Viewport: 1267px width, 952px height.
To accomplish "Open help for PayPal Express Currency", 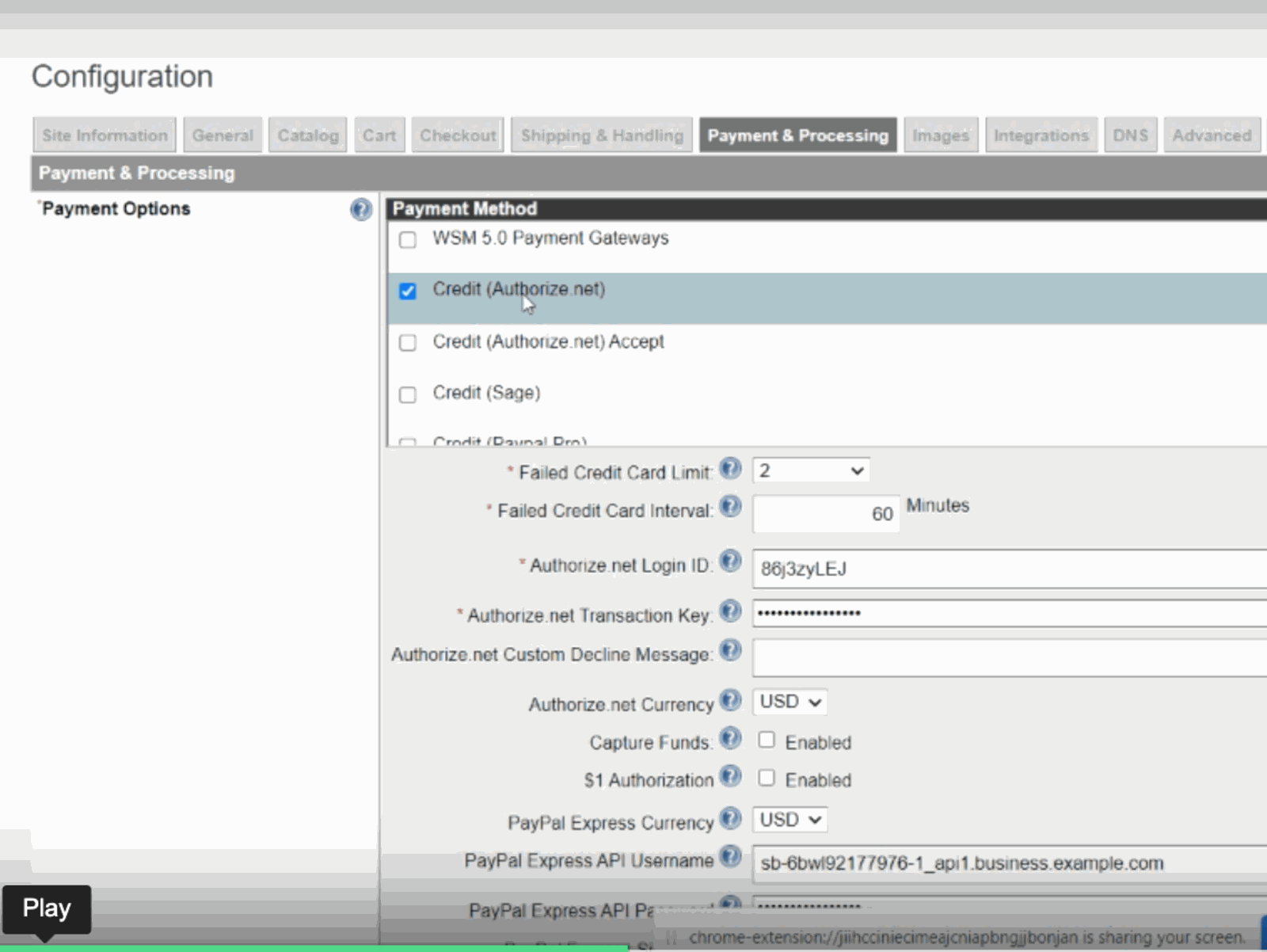I will [730, 818].
